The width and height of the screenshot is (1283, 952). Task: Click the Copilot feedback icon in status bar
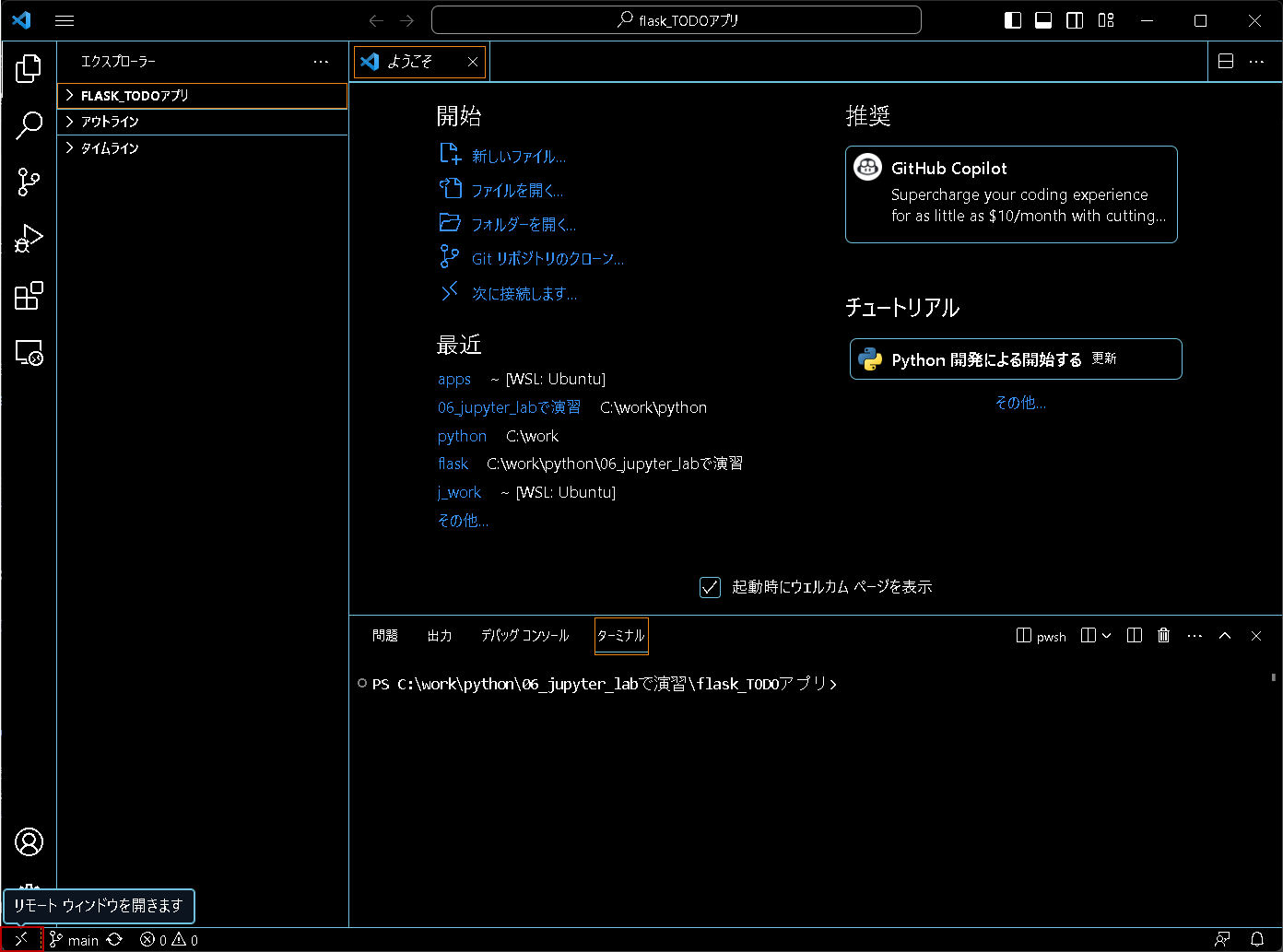pyautogui.click(x=1222, y=940)
